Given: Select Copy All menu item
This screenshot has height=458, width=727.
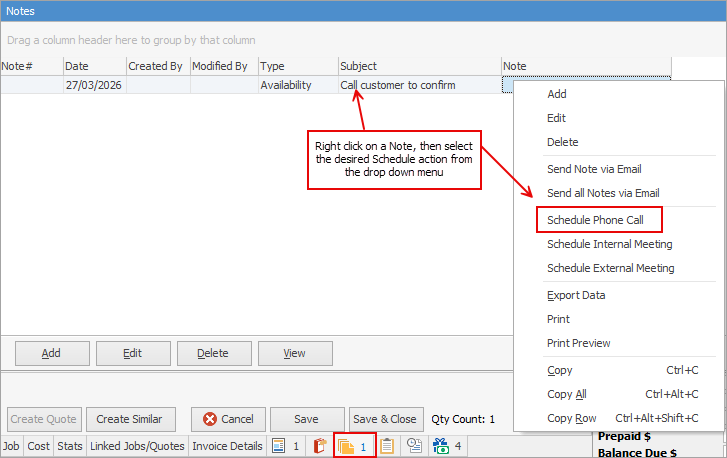Looking at the screenshot, I should click(619, 394).
